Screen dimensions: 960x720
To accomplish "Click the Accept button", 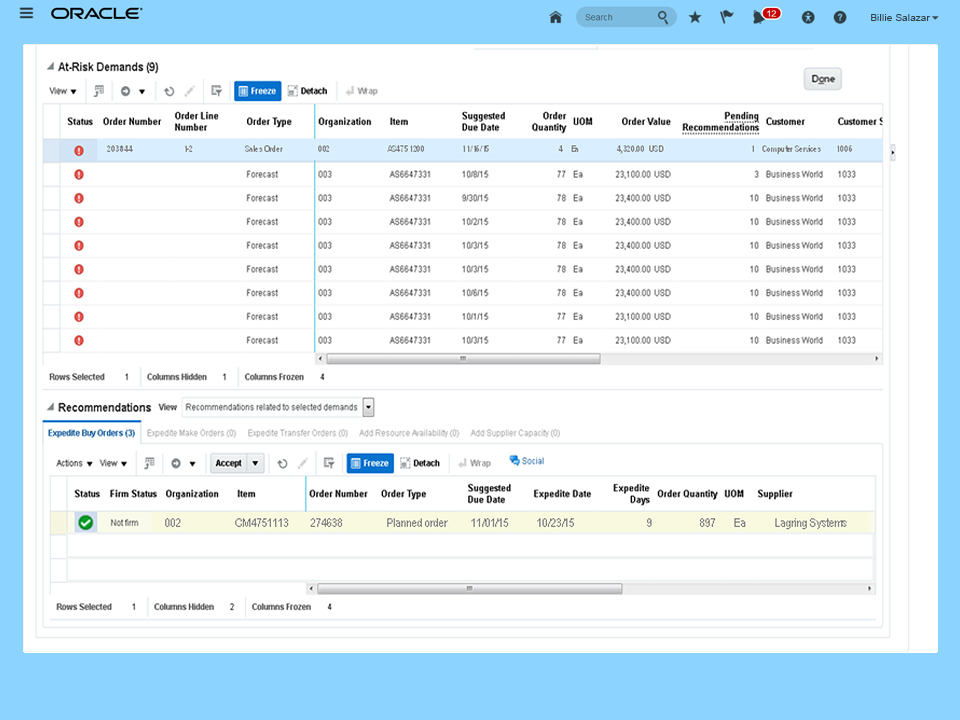I will tap(229, 463).
